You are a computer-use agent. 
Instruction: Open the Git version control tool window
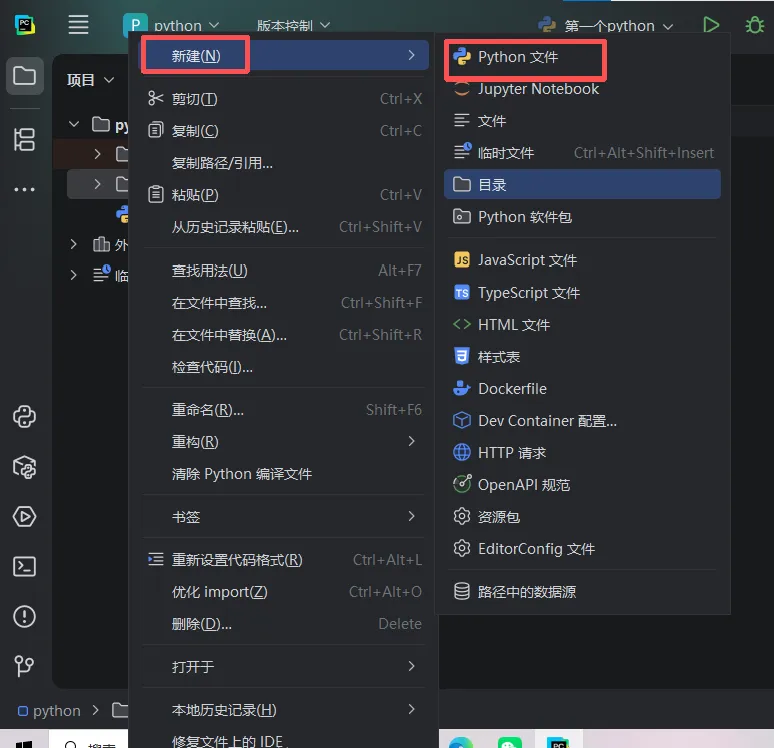[24, 667]
